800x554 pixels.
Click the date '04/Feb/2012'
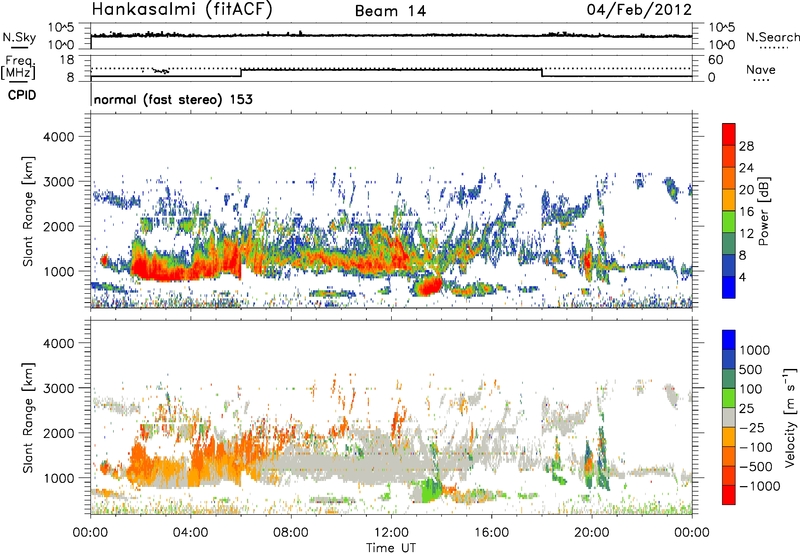click(639, 10)
